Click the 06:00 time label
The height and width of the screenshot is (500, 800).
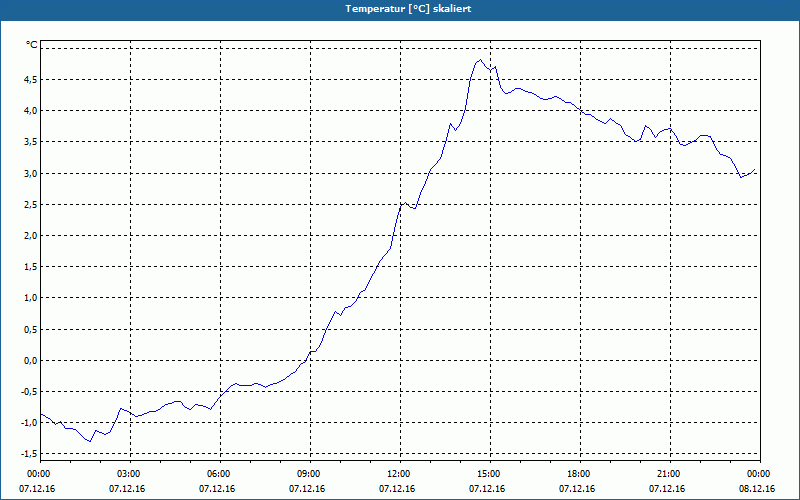[219, 474]
